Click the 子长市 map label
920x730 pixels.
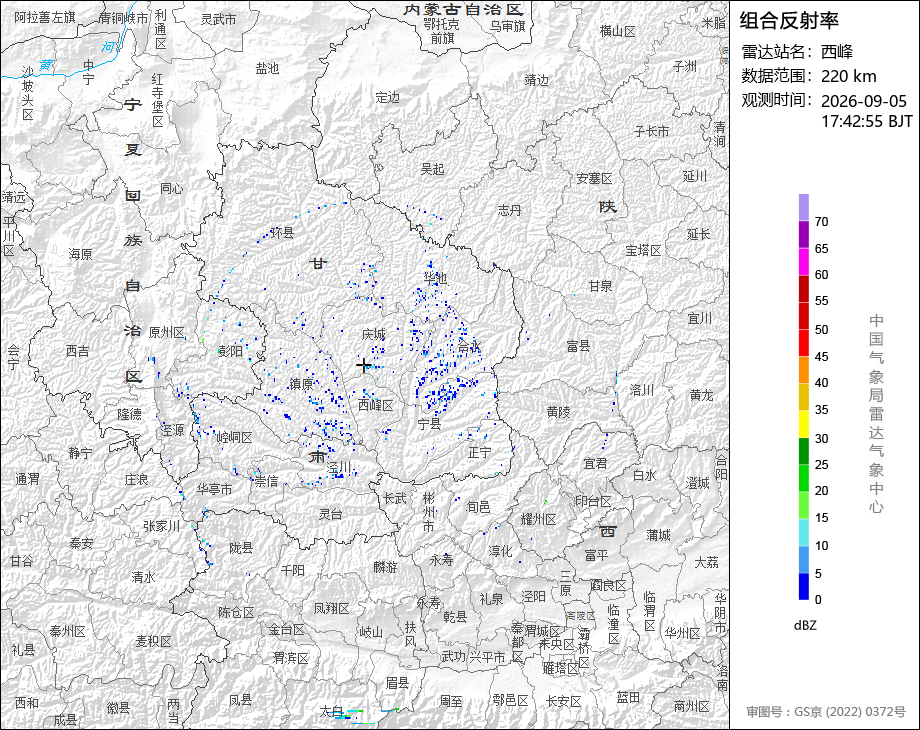[x=651, y=131]
